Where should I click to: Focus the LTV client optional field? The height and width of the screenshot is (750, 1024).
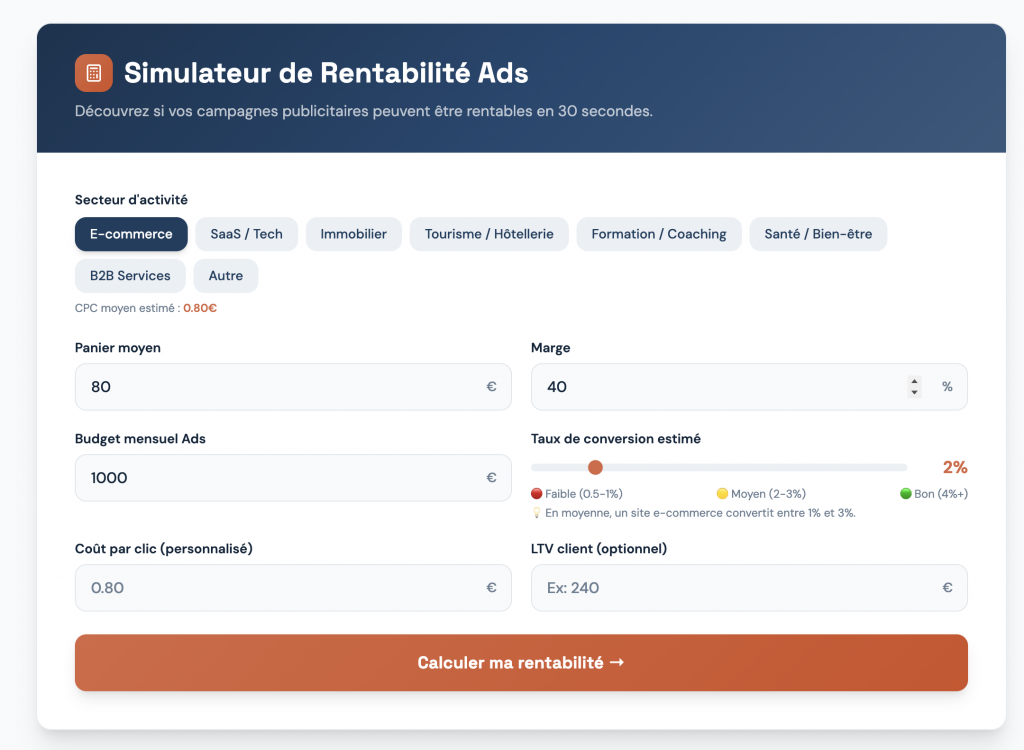pyautogui.click(x=735, y=588)
